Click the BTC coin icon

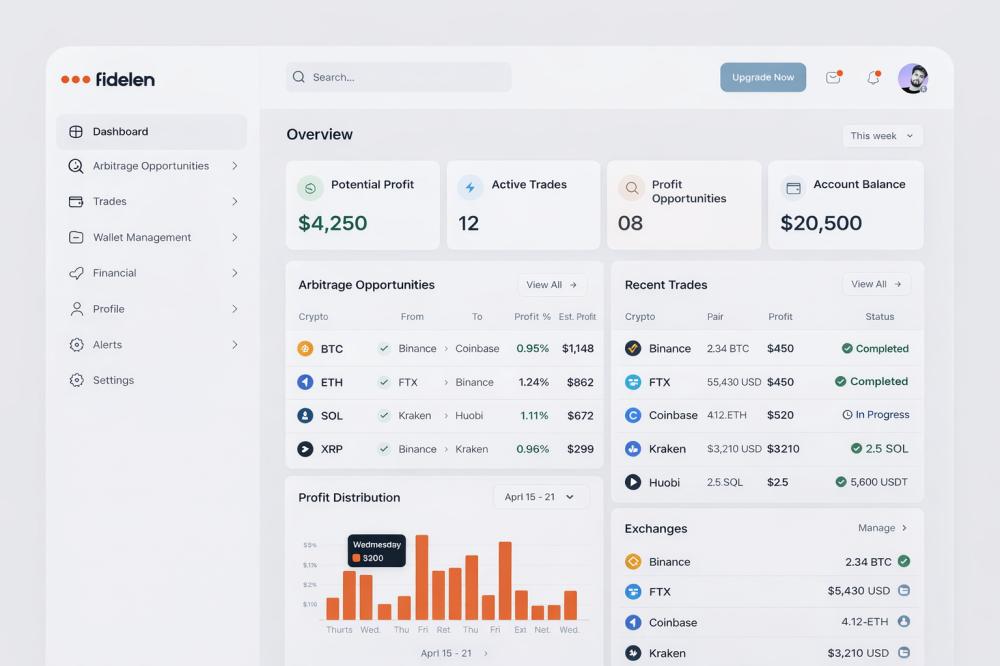coord(305,349)
